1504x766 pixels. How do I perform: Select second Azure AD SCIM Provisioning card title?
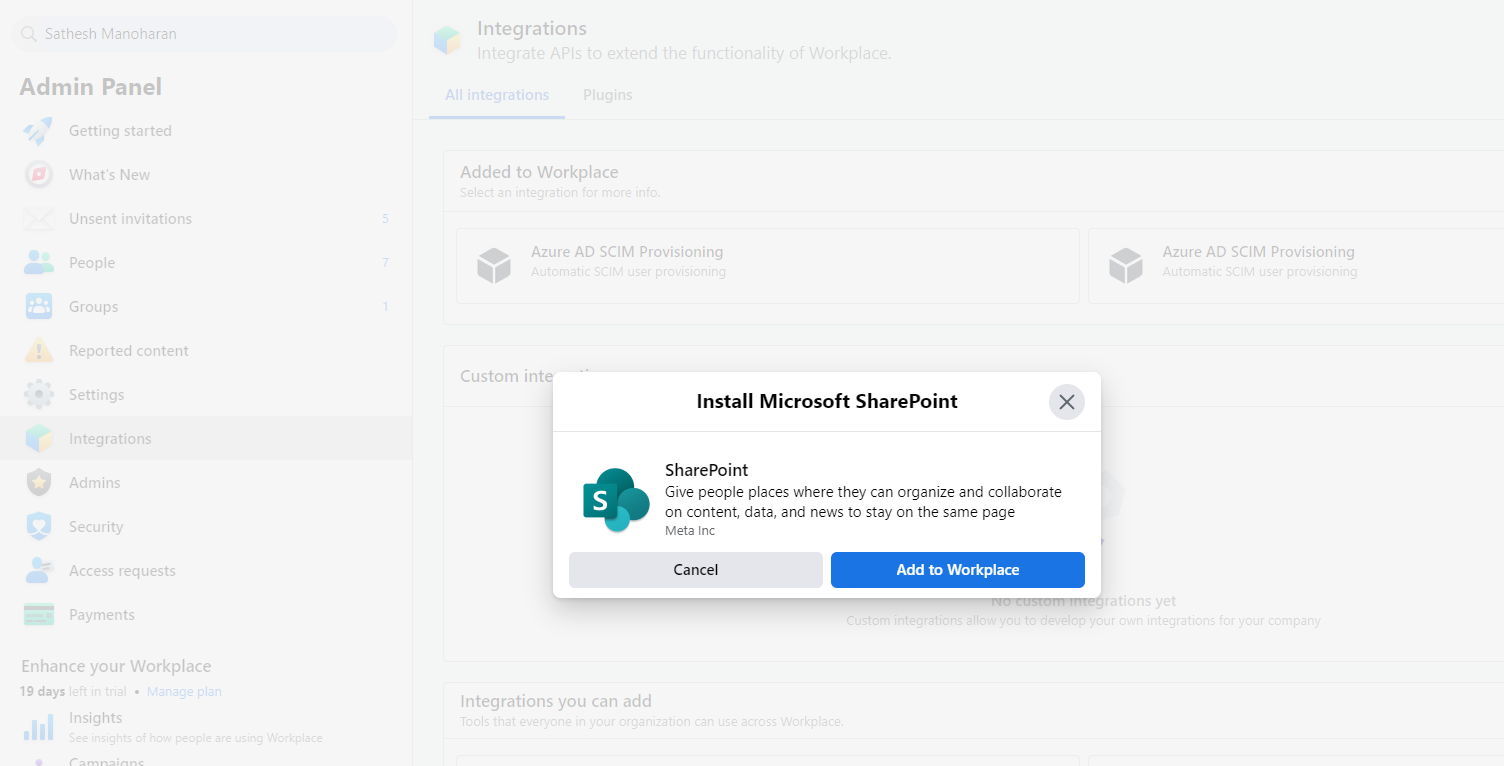point(1258,252)
